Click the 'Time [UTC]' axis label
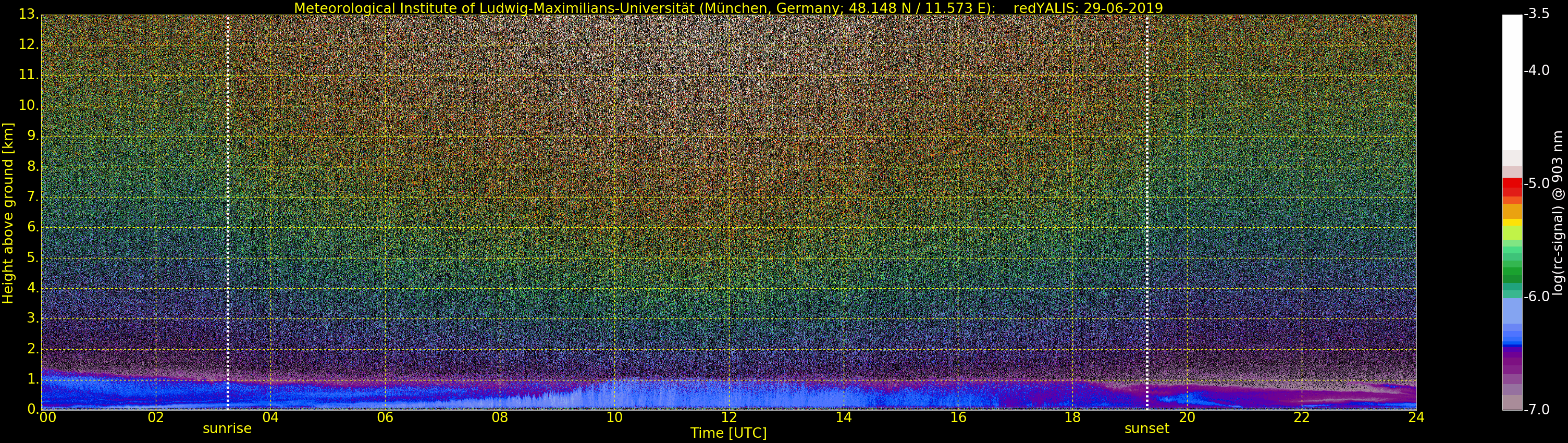 [x=728, y=433]
